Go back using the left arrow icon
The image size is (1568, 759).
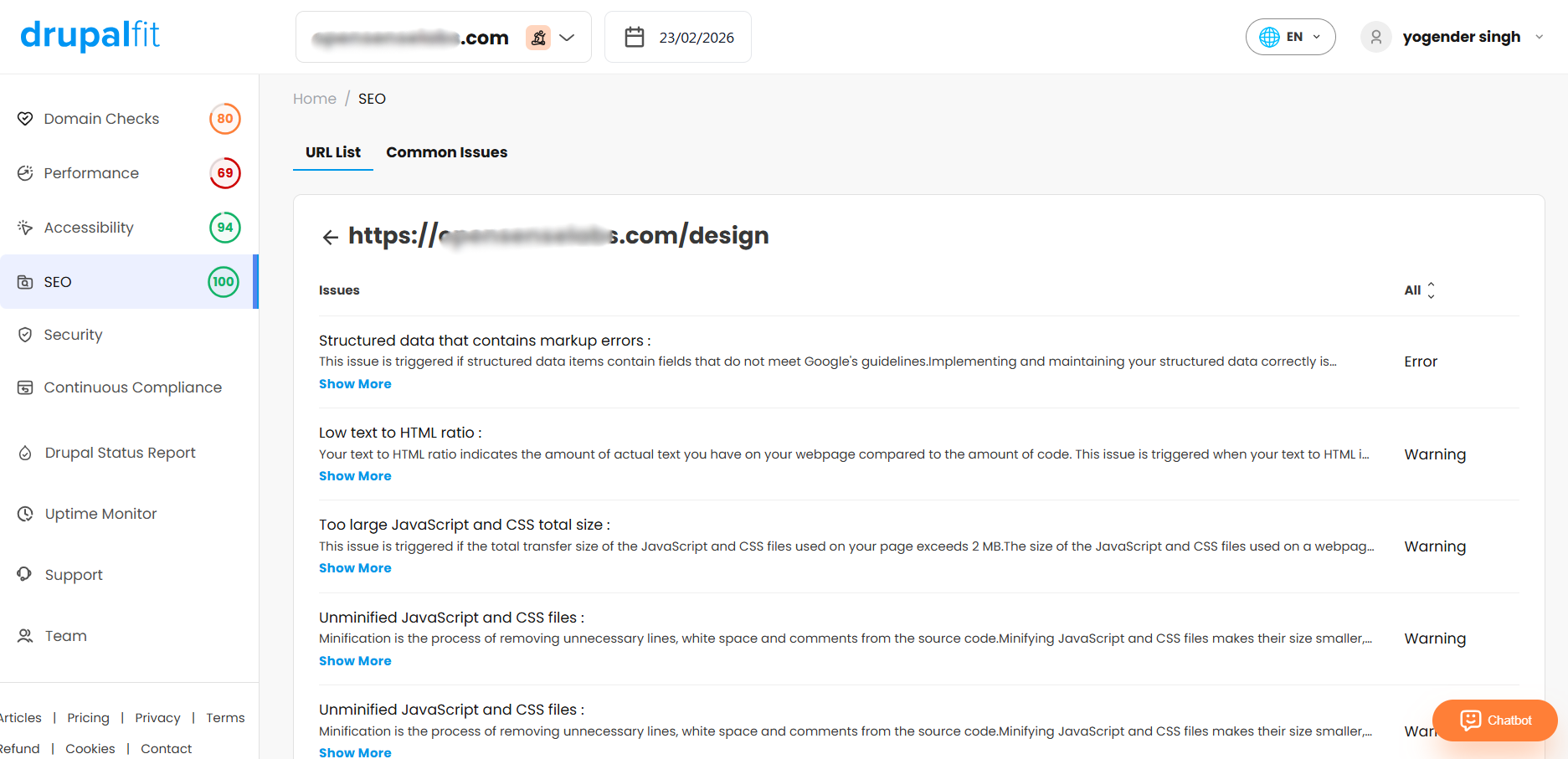(x=330, y=237)
